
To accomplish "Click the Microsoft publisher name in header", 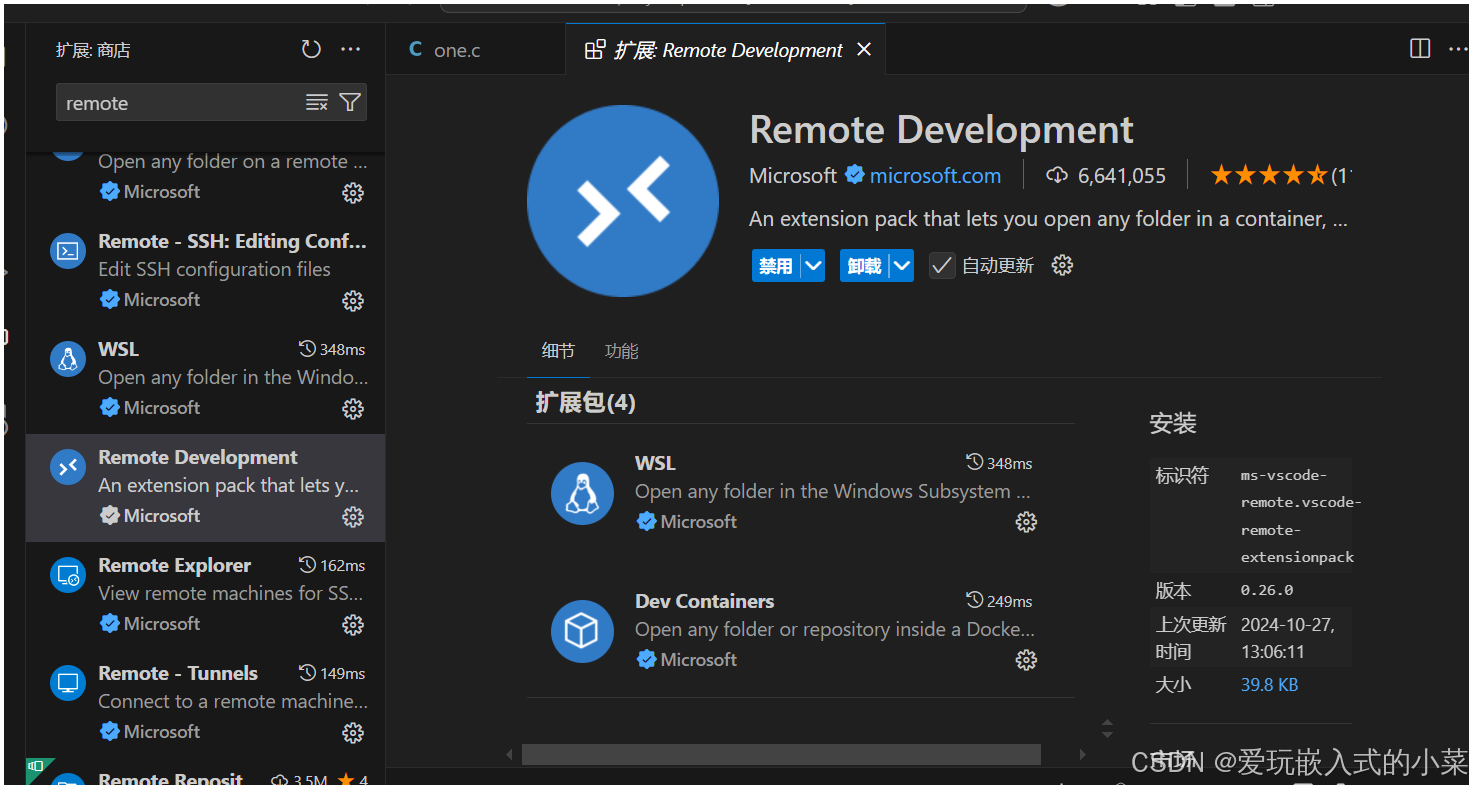I will [793, 176].
